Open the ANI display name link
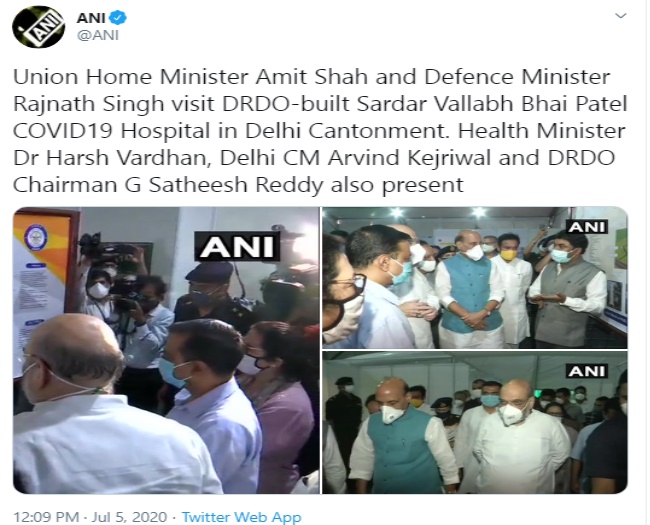 (90, 18)
